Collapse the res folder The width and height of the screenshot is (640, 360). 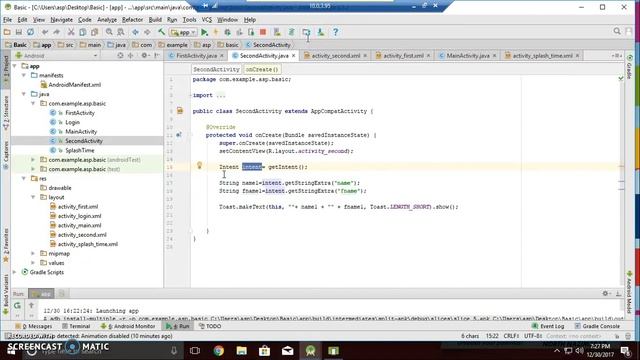pos(24,178)
